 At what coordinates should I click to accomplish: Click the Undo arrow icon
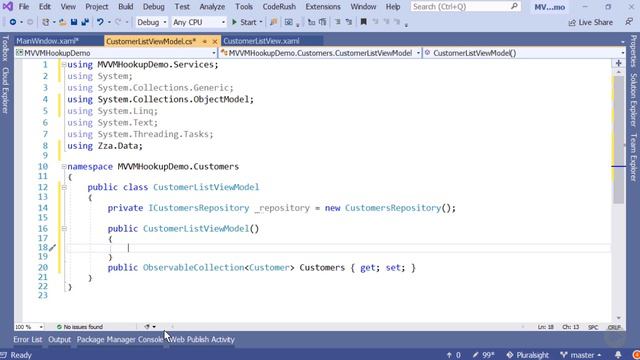click(100, 22)
